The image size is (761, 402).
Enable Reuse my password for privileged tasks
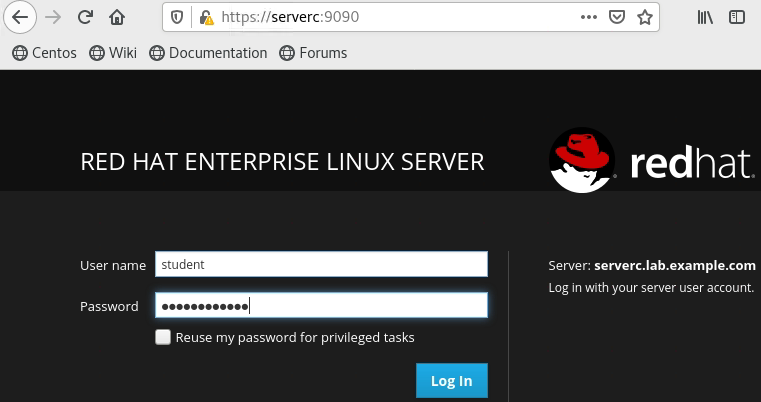click(x=163, y=338)
